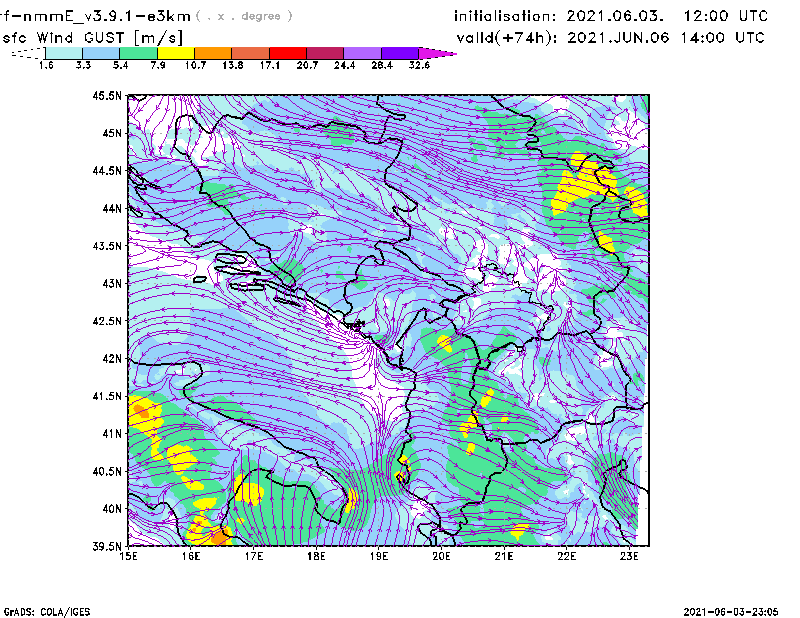Click the 40N latitude label
The height and width of the screenshot is (618, 800).
pos(112,509)
